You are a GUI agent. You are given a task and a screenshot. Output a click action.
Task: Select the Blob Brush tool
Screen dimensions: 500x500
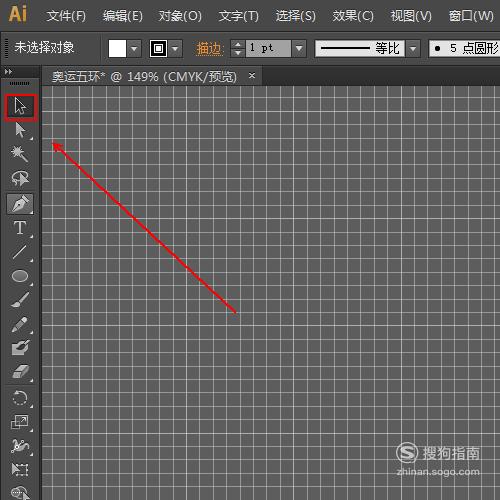coord(20,348)
